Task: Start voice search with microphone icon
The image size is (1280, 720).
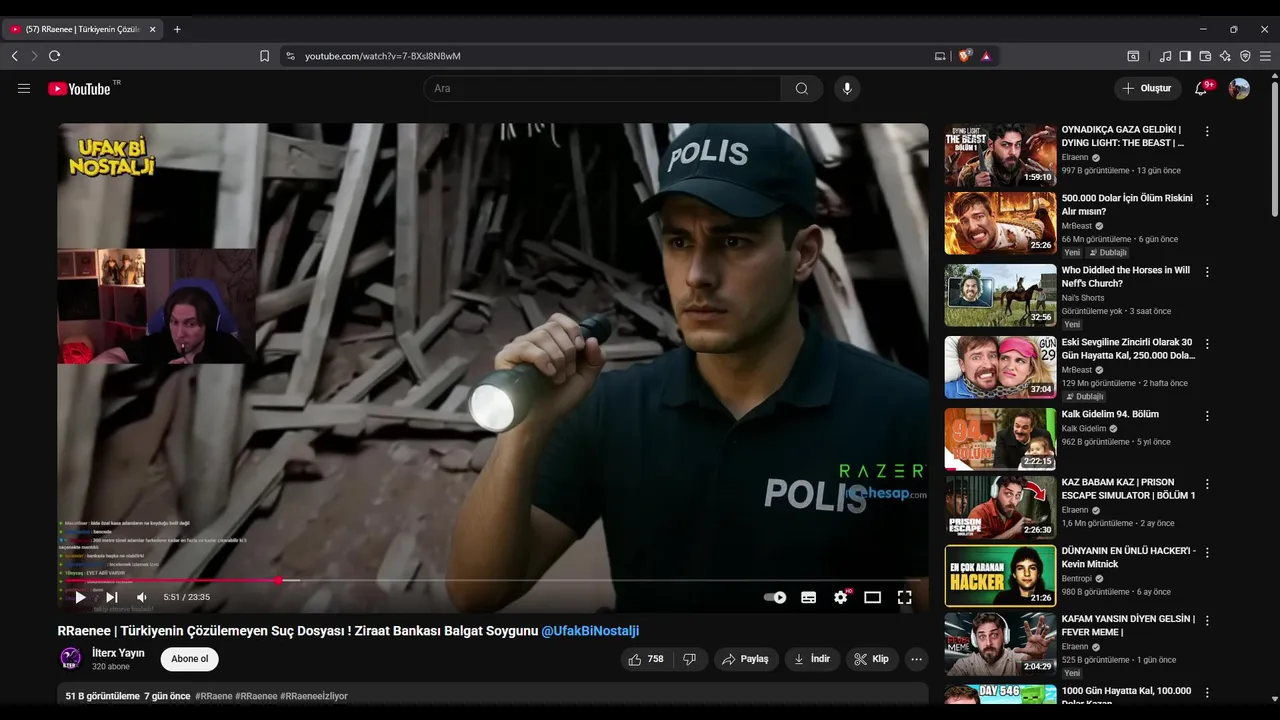Action: [847, 88]
